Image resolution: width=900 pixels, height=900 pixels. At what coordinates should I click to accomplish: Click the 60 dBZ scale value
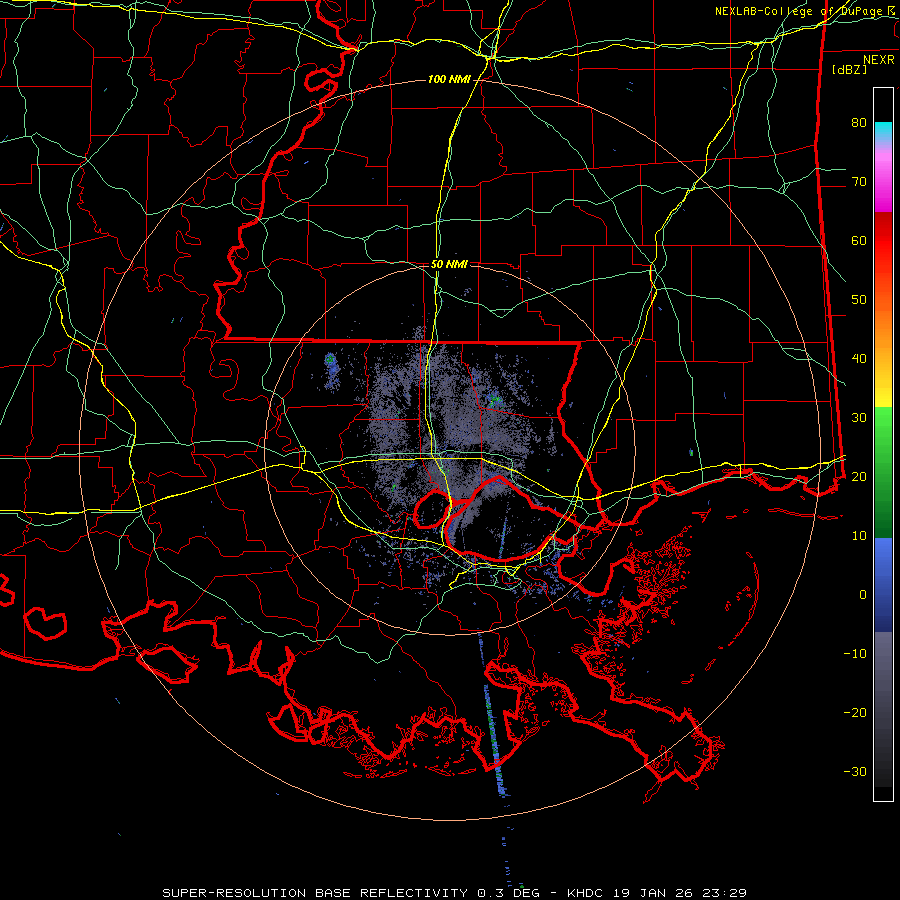(x=859, y=241)
